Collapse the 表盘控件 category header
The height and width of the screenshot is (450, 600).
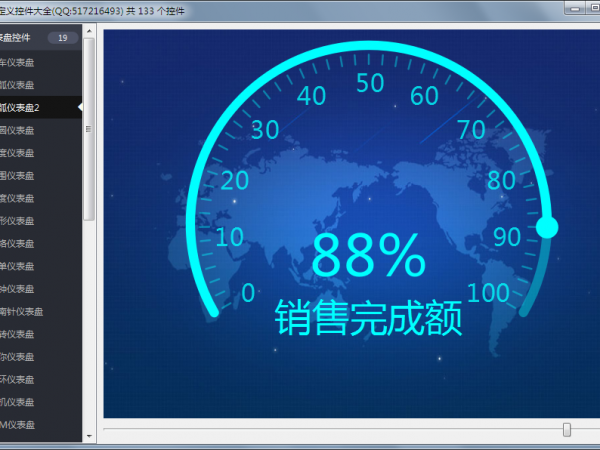click(x=22, y=38)
